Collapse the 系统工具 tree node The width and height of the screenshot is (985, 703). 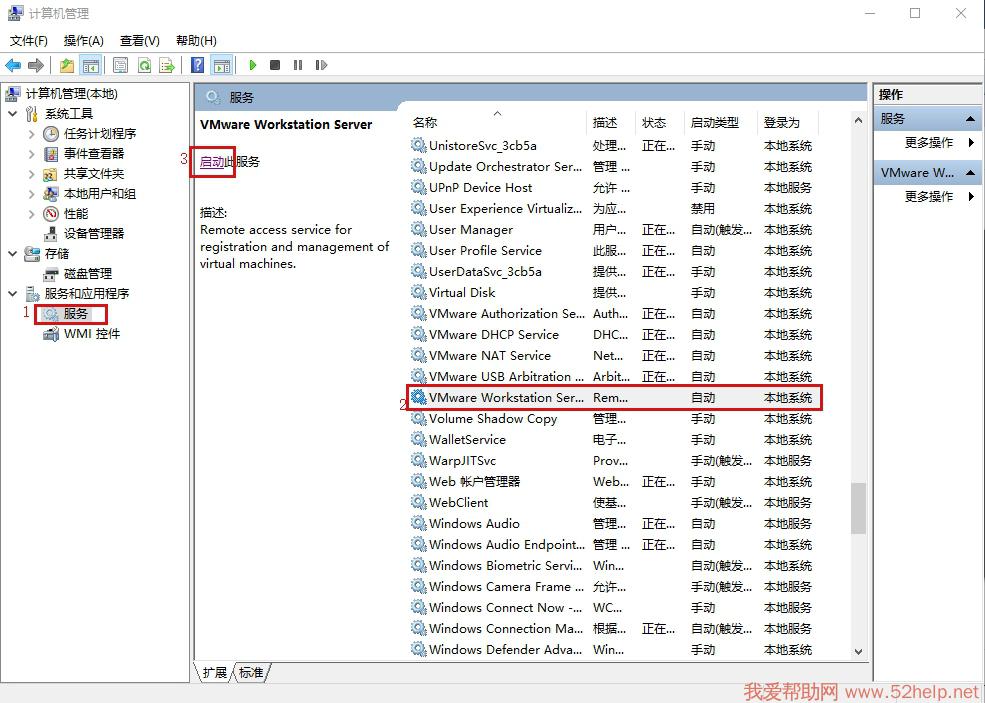tap(13, 114)
